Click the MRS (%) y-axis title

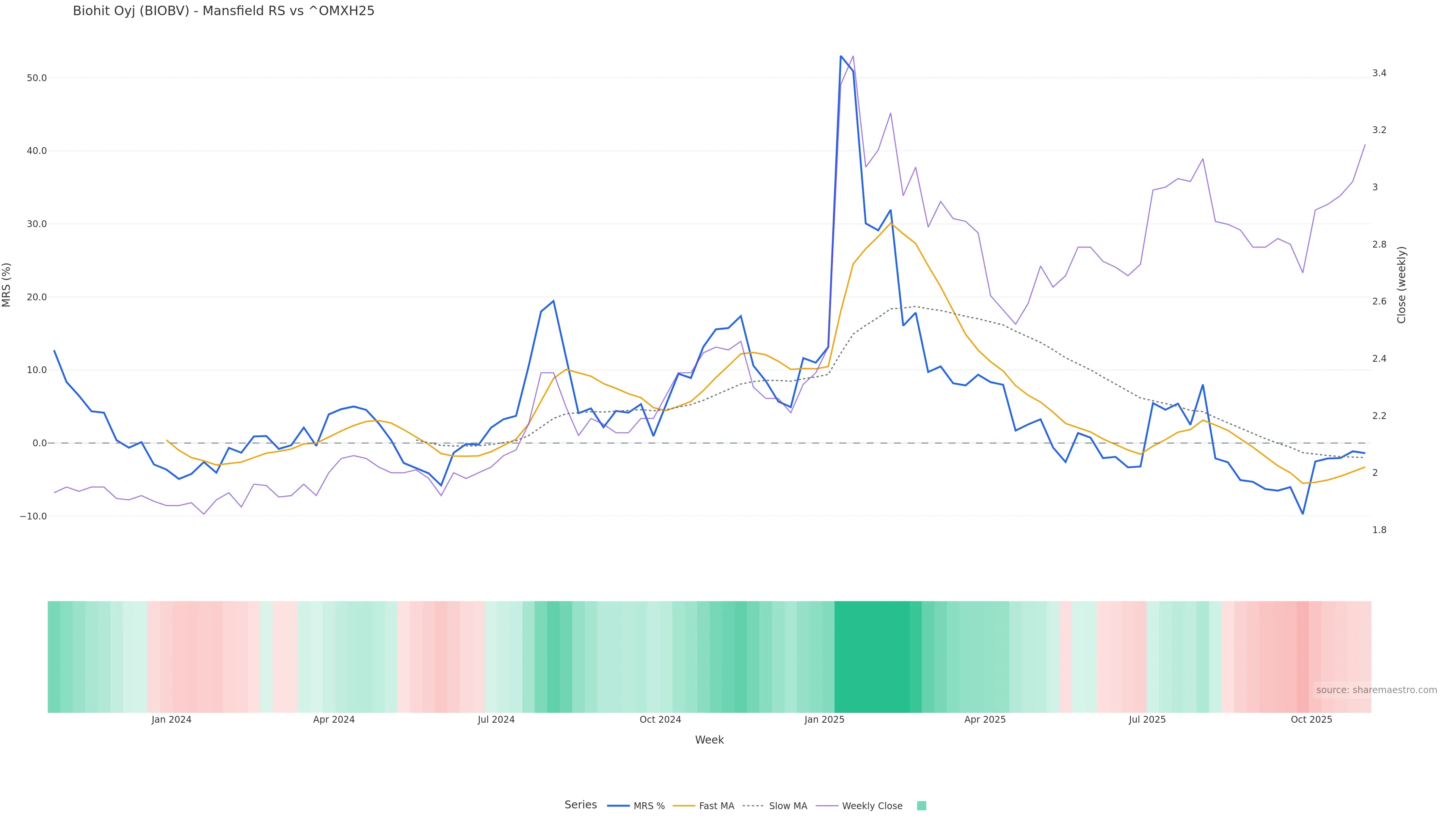pos(7,285)
